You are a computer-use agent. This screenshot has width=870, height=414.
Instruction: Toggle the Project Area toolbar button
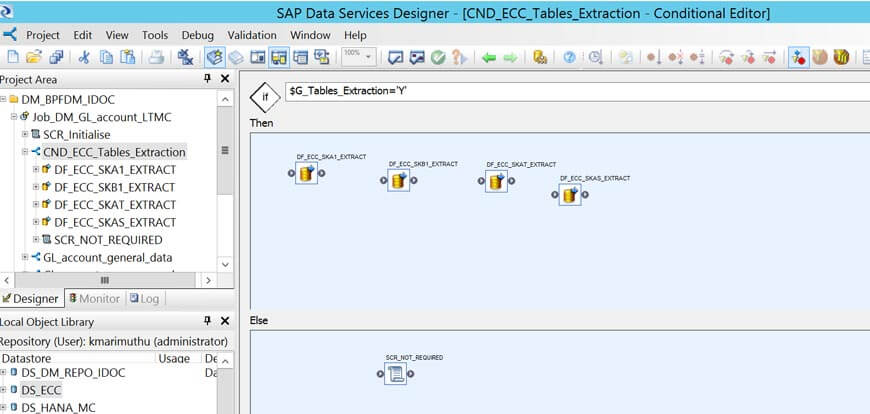[x=279, y=57]
